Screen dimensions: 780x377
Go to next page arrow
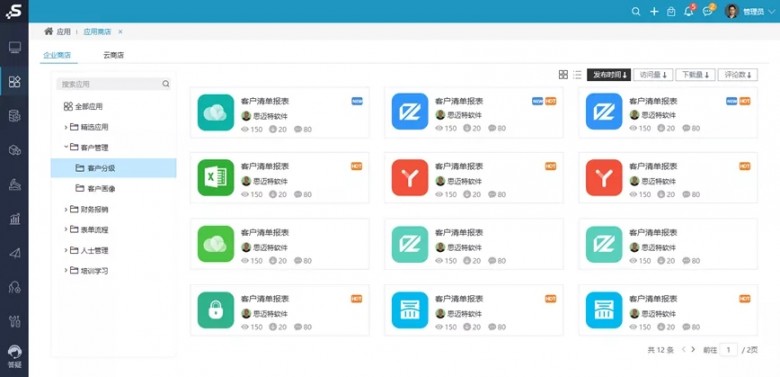[693, 350]
